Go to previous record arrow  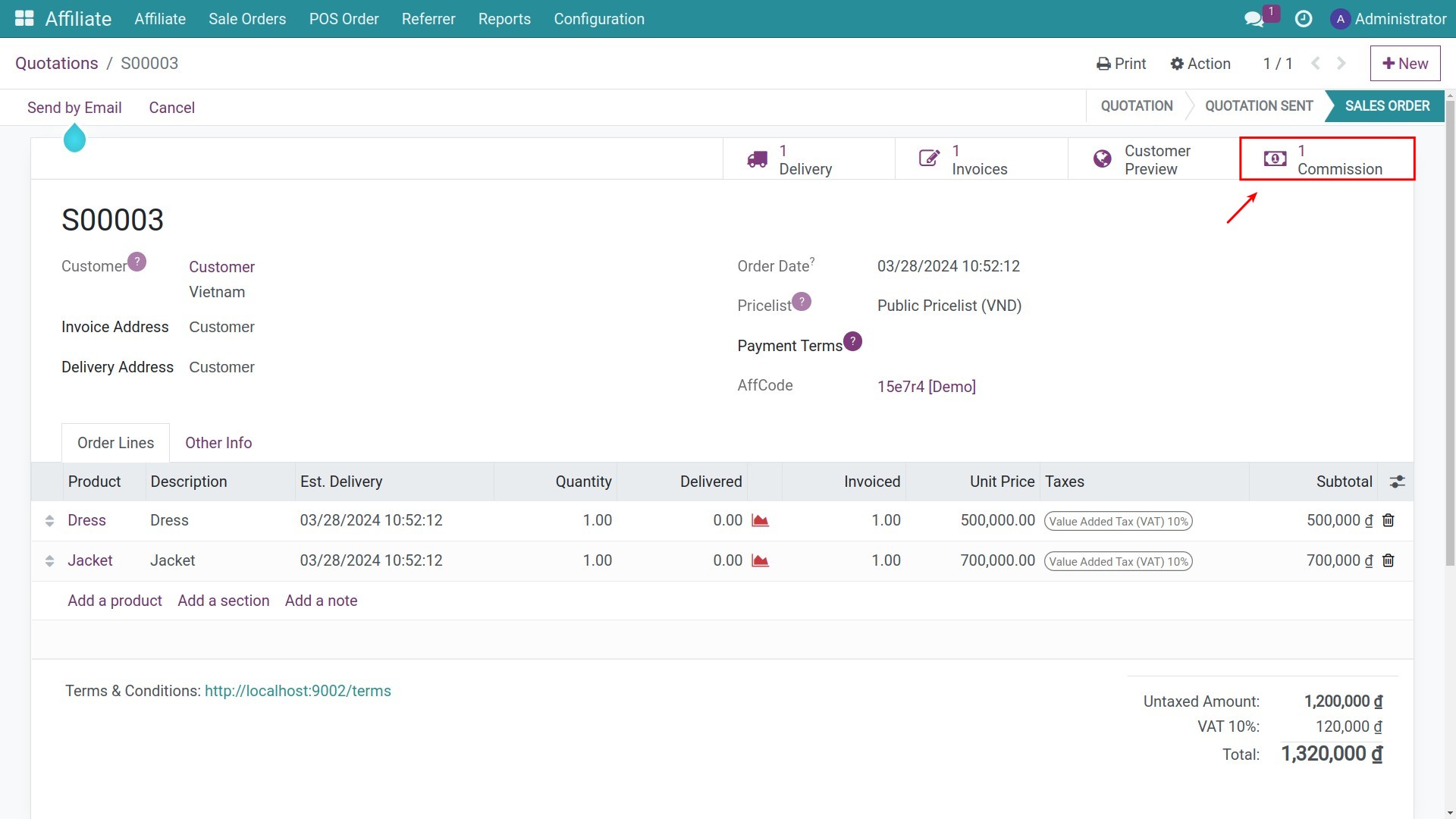pyautogui.click(x=1316, y=64)
